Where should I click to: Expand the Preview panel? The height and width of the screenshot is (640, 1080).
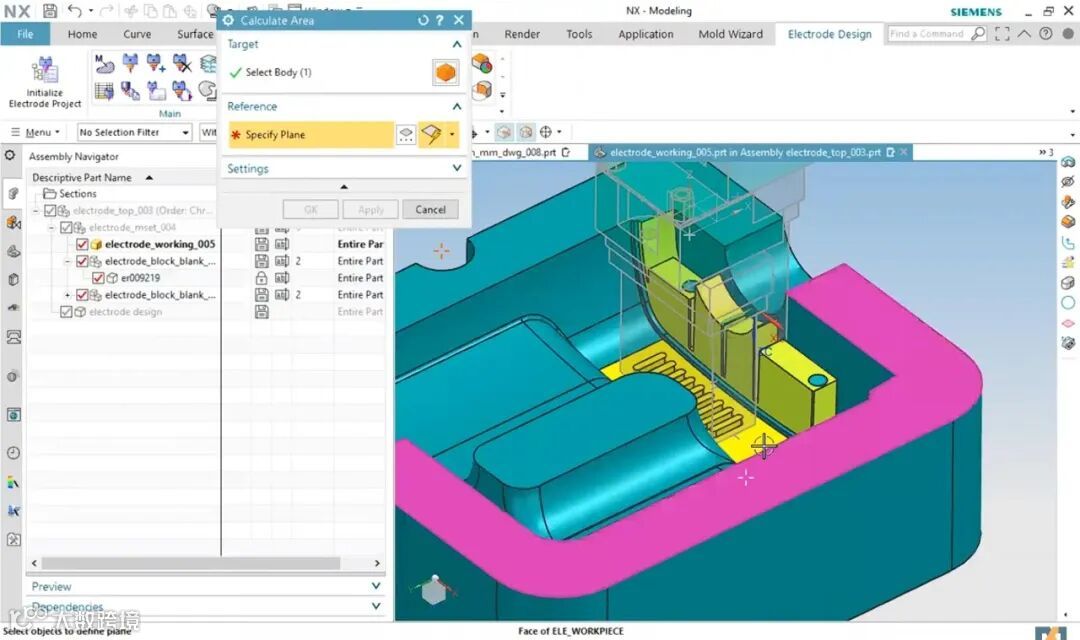click(x=376, y=586)
